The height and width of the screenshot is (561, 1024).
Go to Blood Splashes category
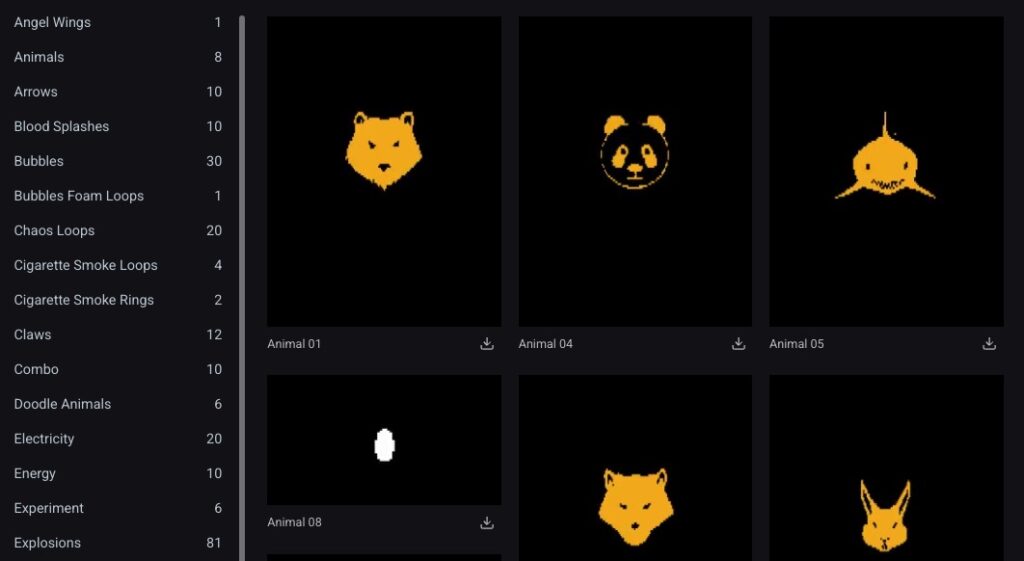click(x=61, y=127)
